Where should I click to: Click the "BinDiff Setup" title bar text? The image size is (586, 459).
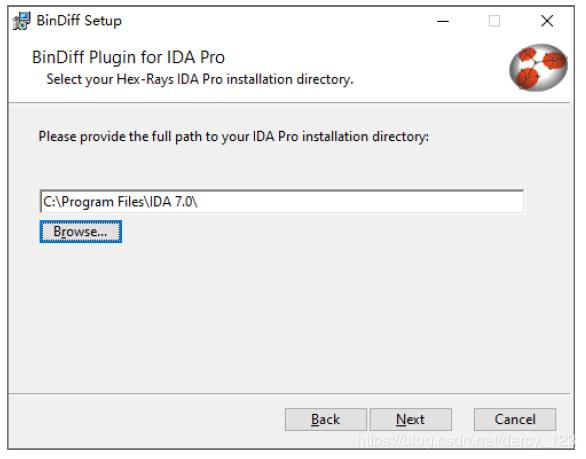pos(79,21)
